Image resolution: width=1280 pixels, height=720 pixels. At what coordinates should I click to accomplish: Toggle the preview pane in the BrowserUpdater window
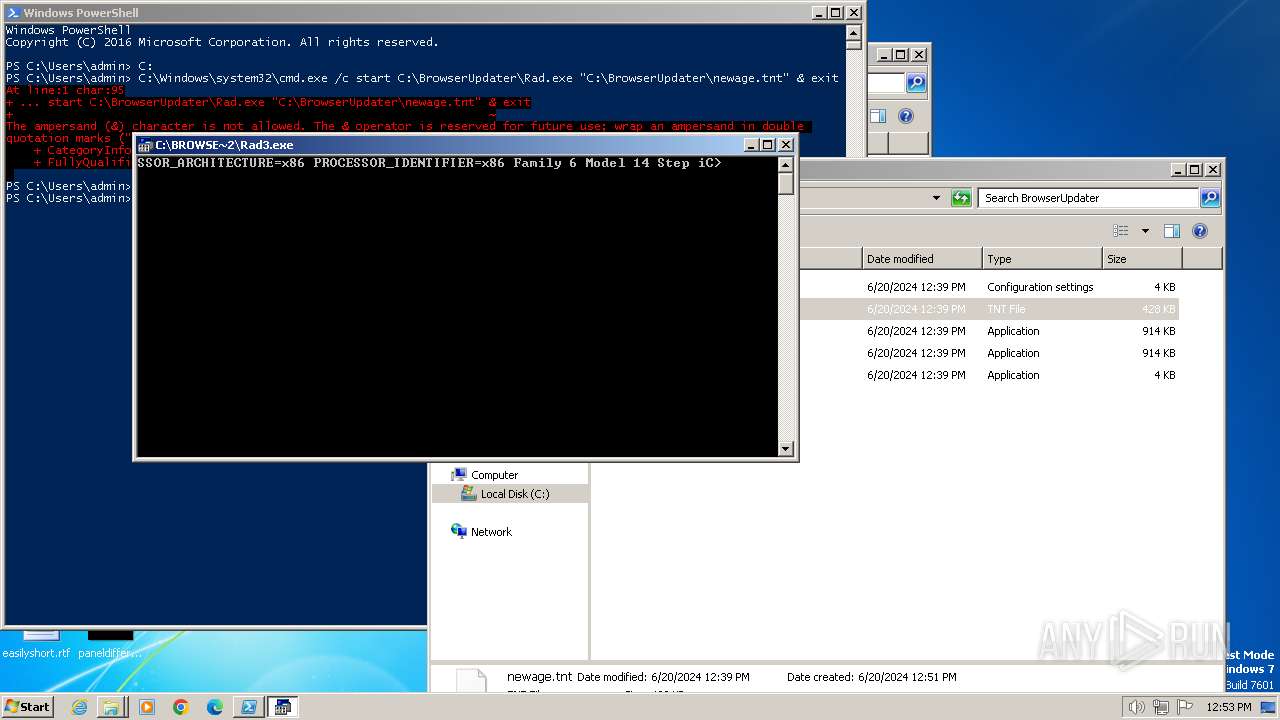pos(1172,231)
